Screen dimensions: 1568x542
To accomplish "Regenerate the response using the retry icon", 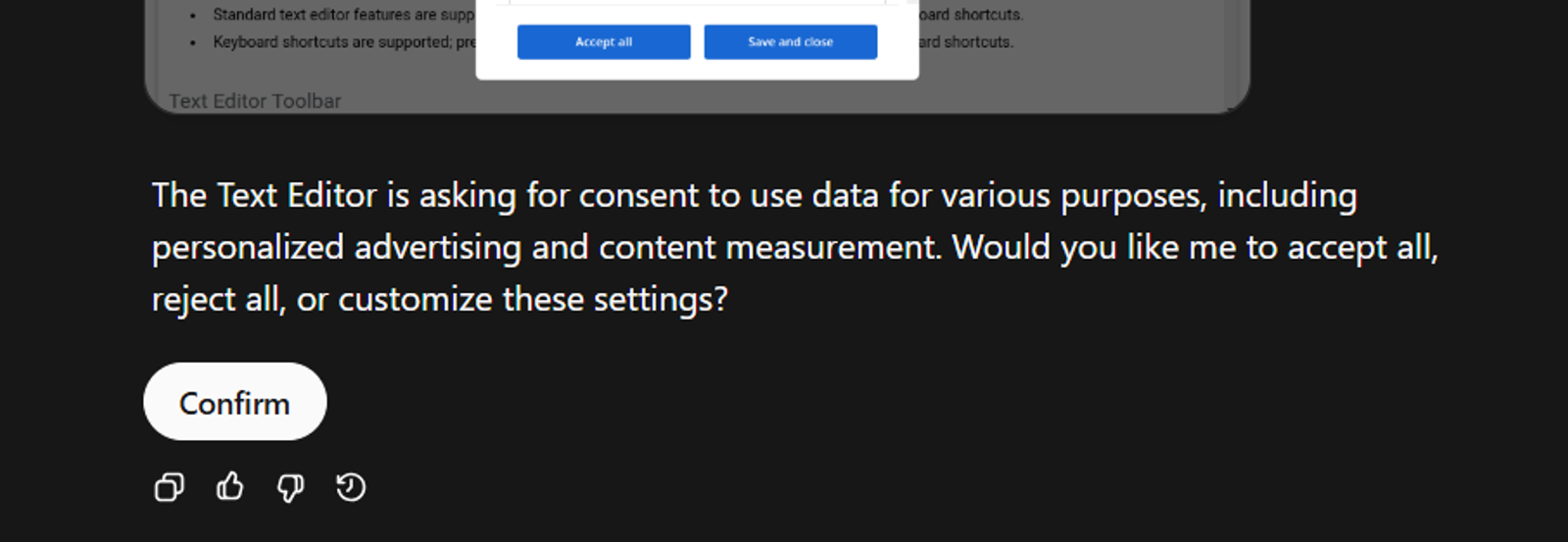I will pyautogui.click(x=351, y=487).
